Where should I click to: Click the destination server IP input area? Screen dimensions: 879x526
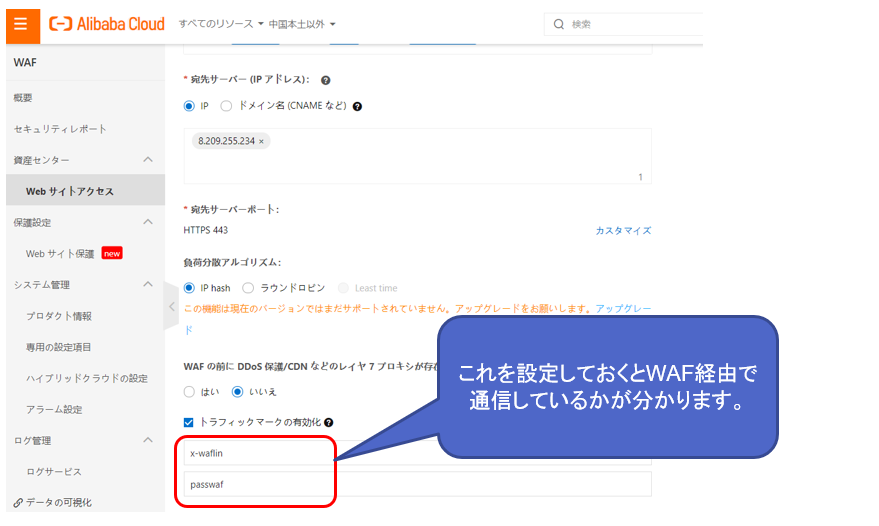(418, 156)
